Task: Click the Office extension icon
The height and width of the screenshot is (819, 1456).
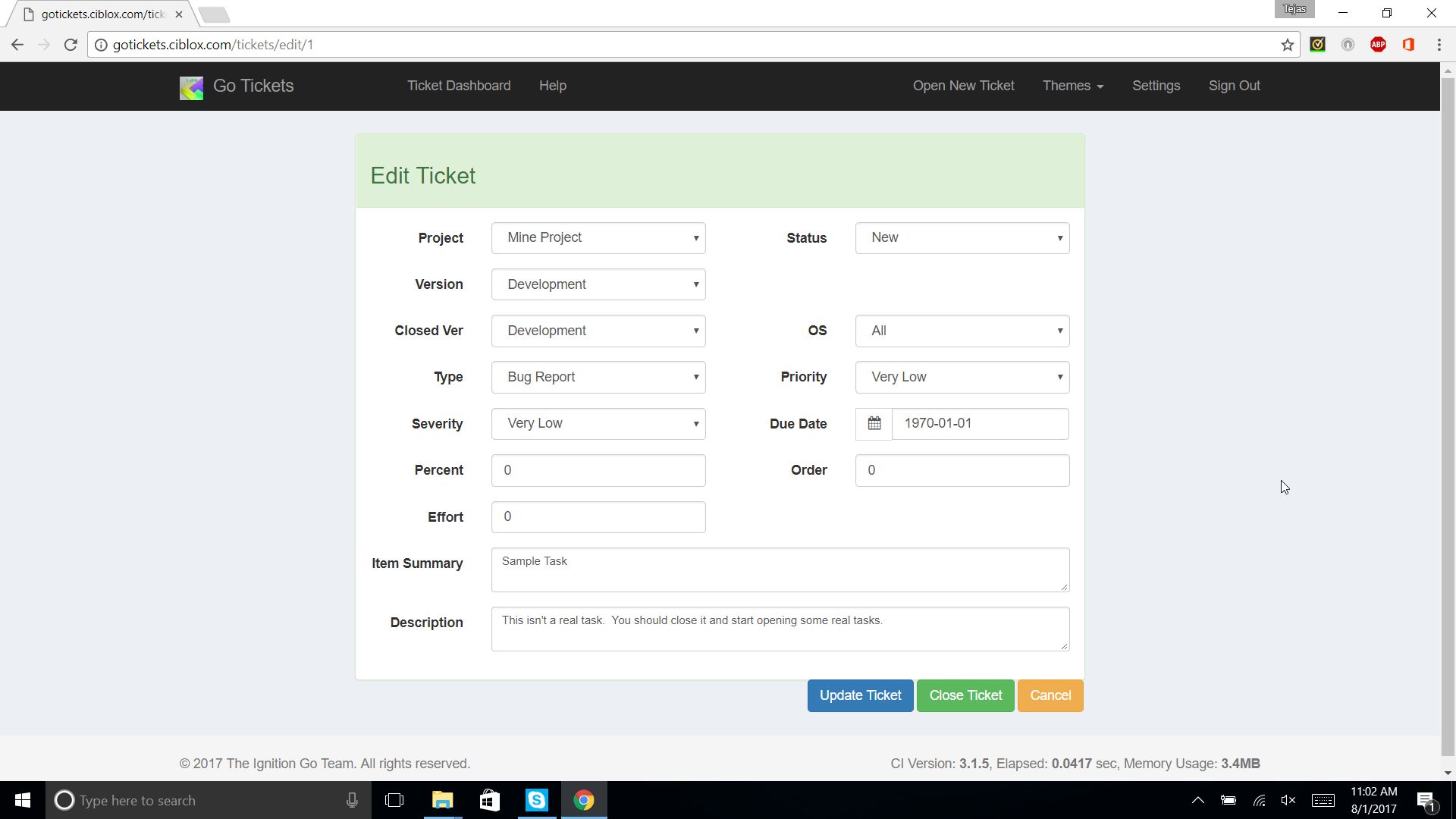Action: (x=1408, y=45)
